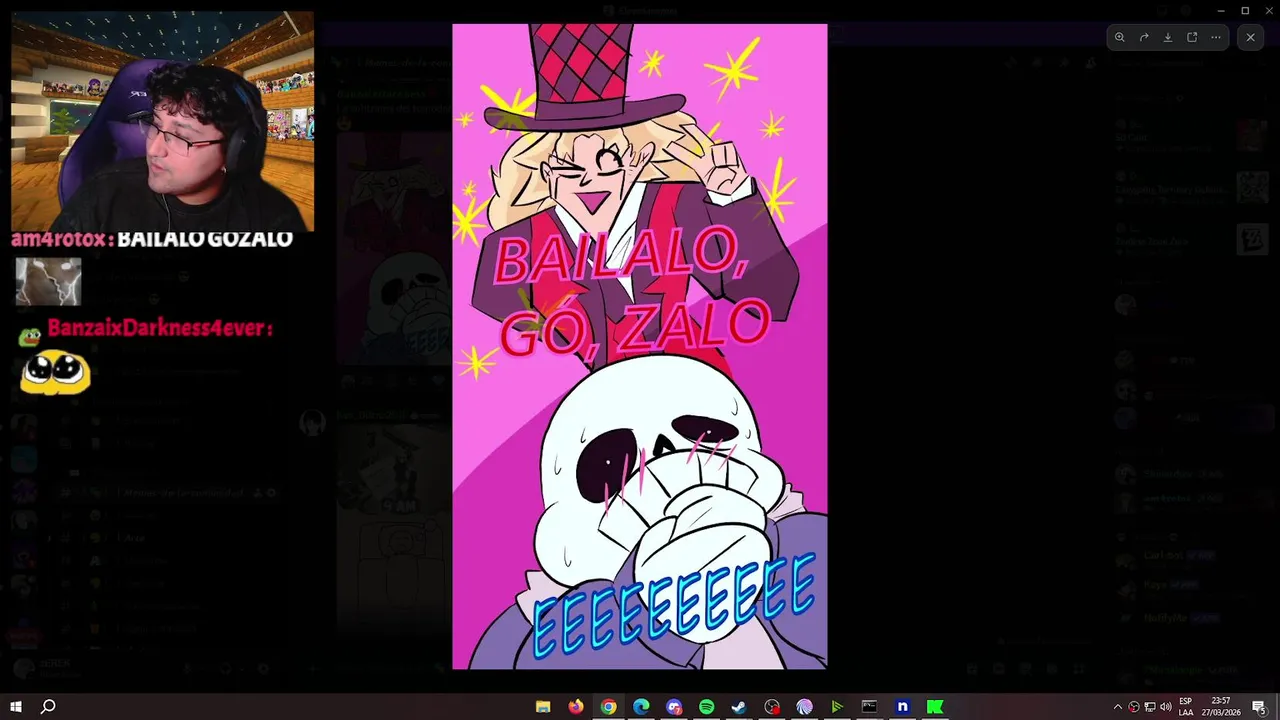Image resolution: width=1280 pixels, height=720 pixels.
Task: Switch the ESP LAA input language
Action: pos(1186,707)
